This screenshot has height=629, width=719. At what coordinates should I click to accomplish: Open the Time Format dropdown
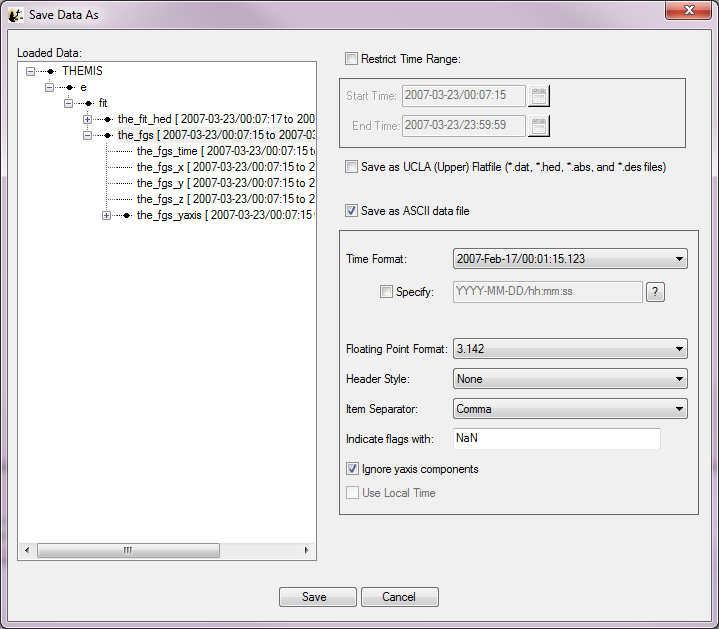(x=570, y=259)
